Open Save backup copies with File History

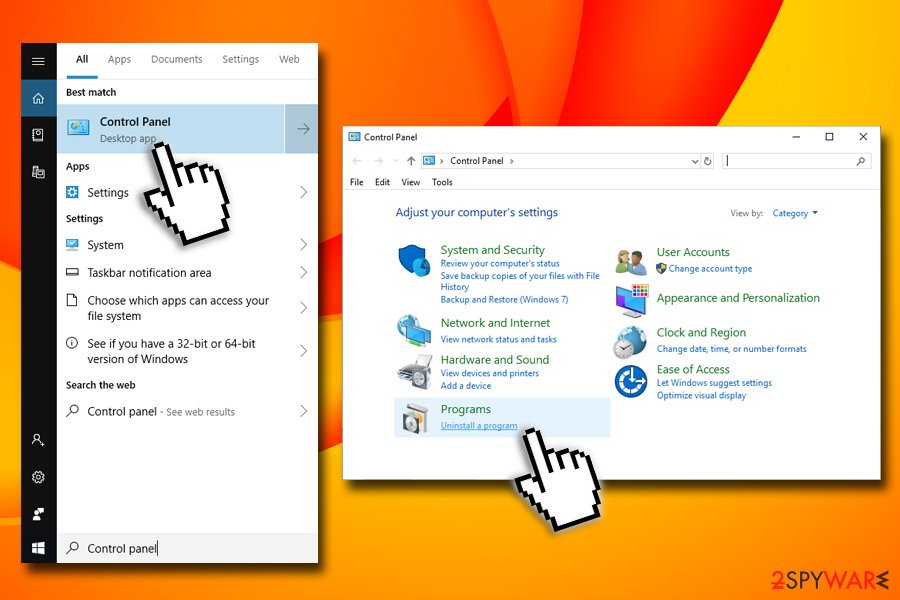[x=519, y=281]
